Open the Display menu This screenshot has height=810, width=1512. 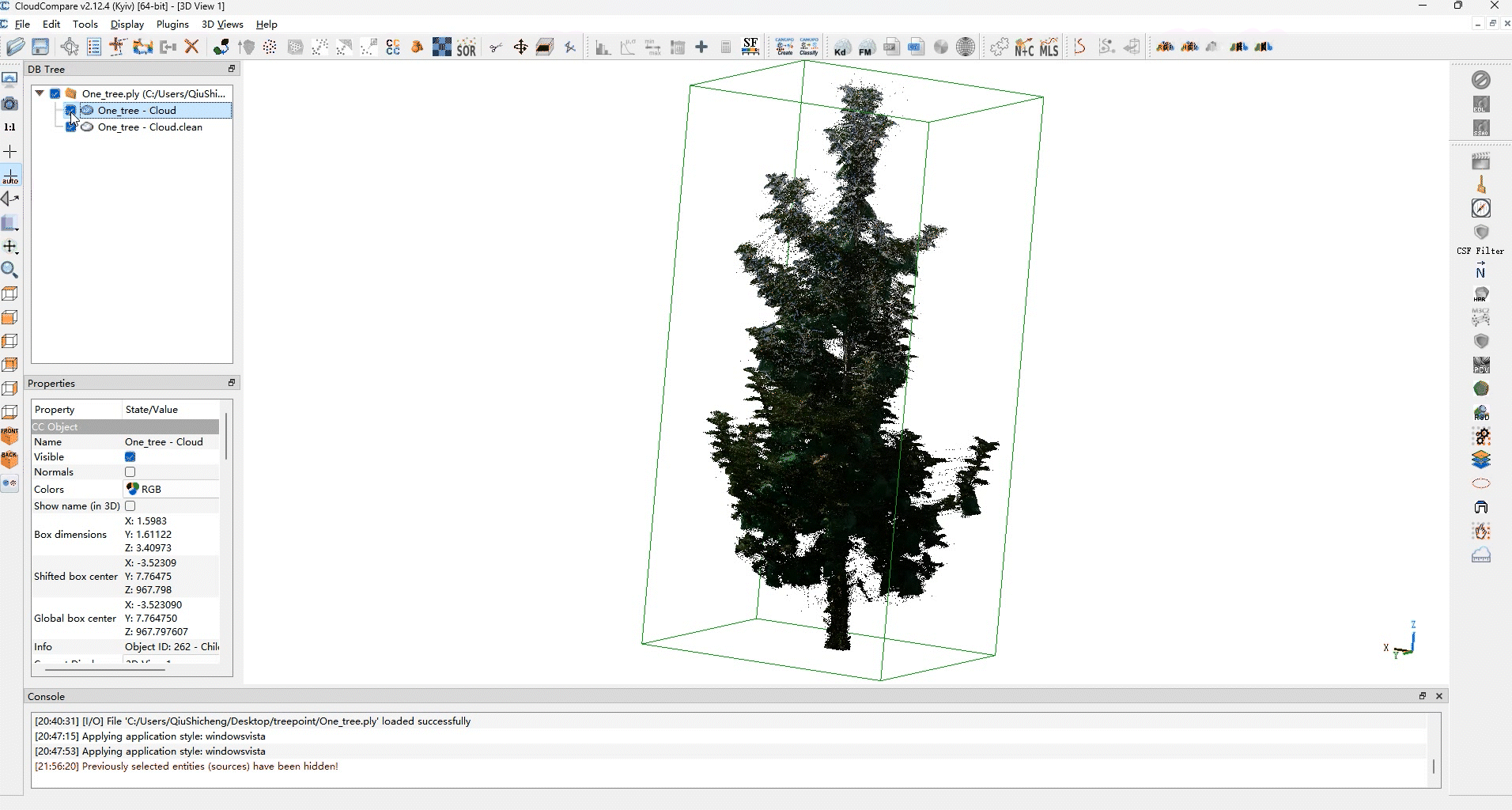click(x=127, y=25)
